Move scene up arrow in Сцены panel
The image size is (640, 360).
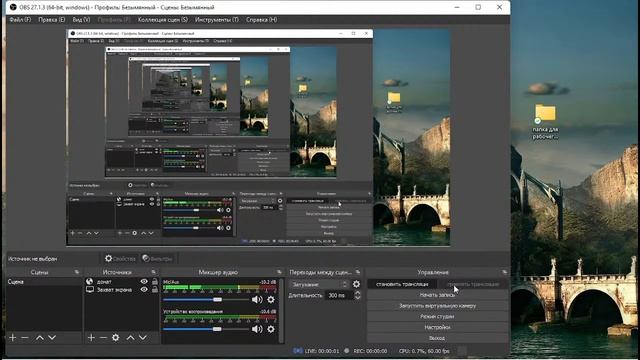tap(40, 338)
